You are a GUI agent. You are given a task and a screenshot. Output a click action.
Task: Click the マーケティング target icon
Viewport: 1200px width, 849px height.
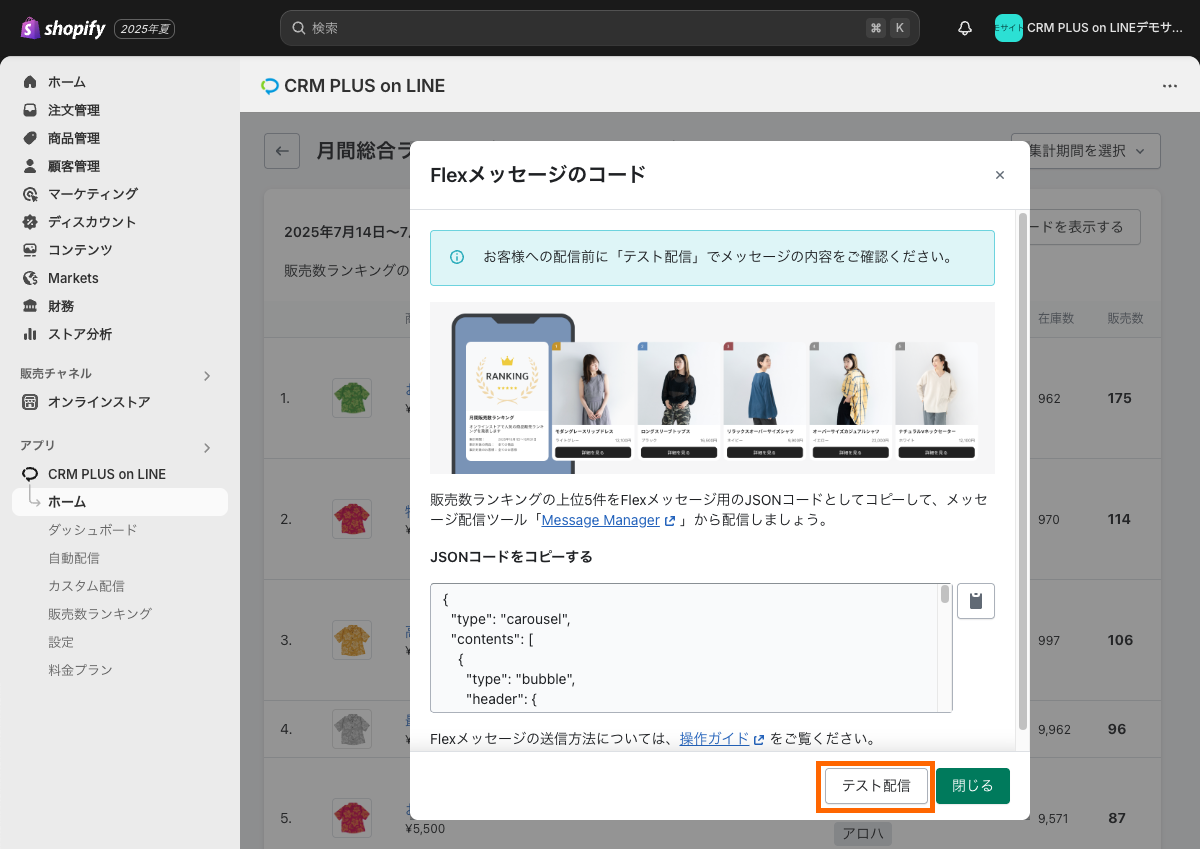(x=30, y=194)
